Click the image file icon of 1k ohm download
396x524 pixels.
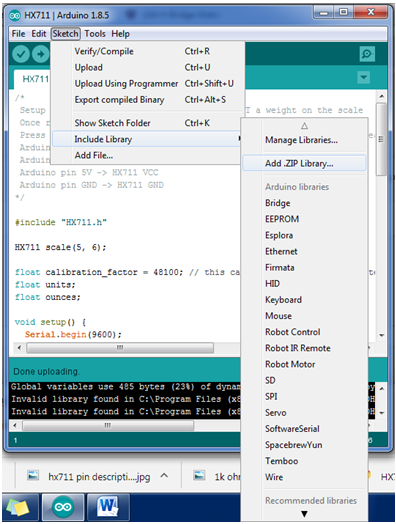(200, 476)
